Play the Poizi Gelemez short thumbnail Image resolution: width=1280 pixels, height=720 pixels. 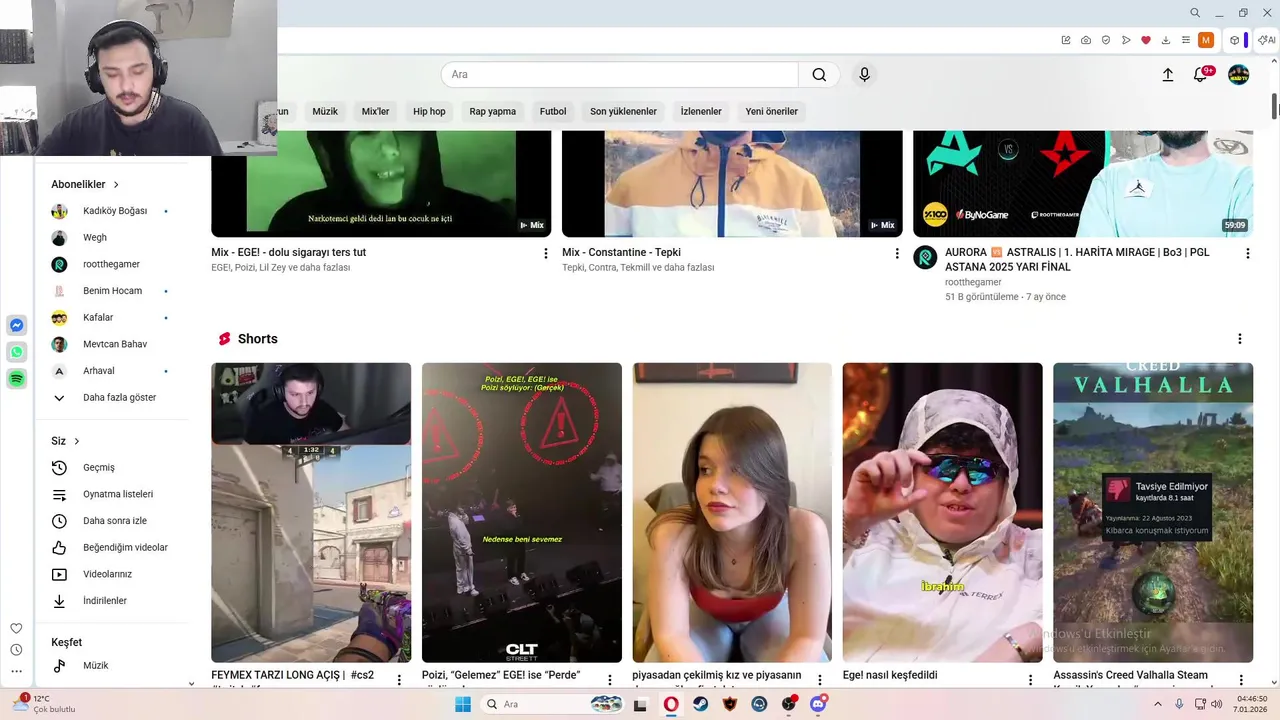click(x=522, y=512)
